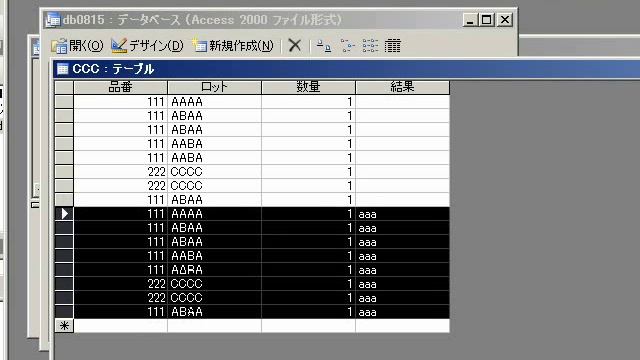Switch to small icons view
Screen dimensions: 640x360
347,46
